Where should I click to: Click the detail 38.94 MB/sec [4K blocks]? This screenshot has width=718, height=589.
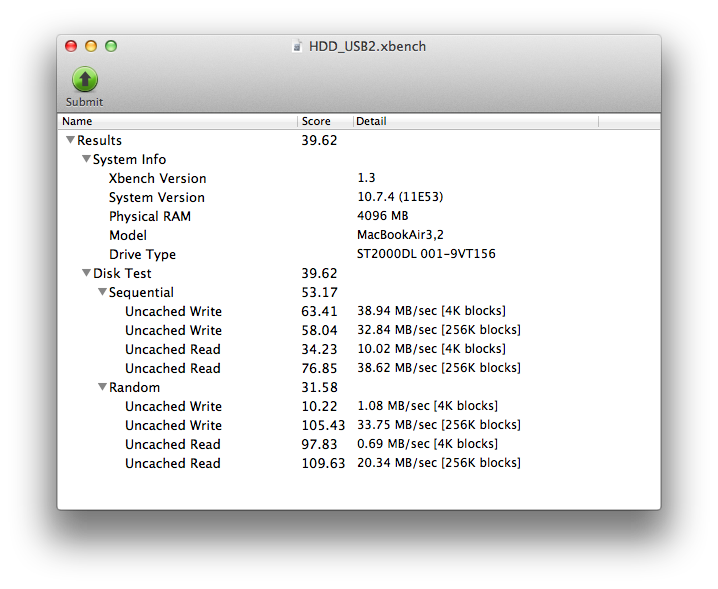(431, 311)
